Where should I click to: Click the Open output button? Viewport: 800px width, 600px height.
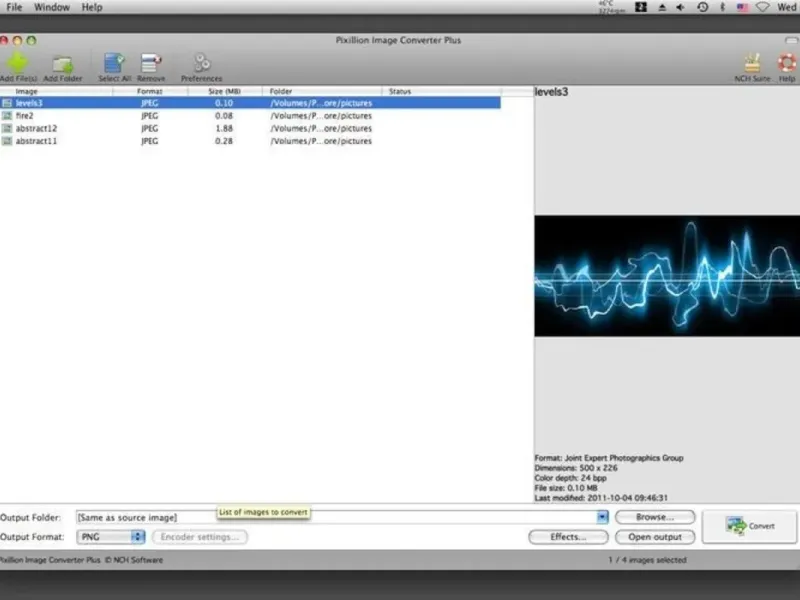tap(654, 537)
